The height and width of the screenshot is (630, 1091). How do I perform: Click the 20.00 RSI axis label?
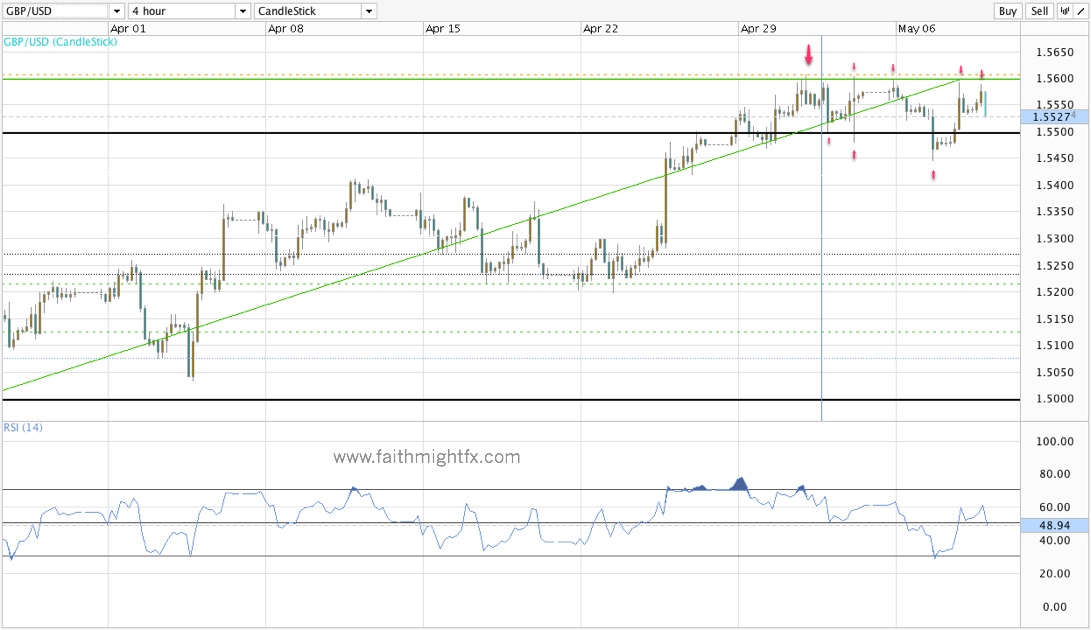pos(1055,574)
